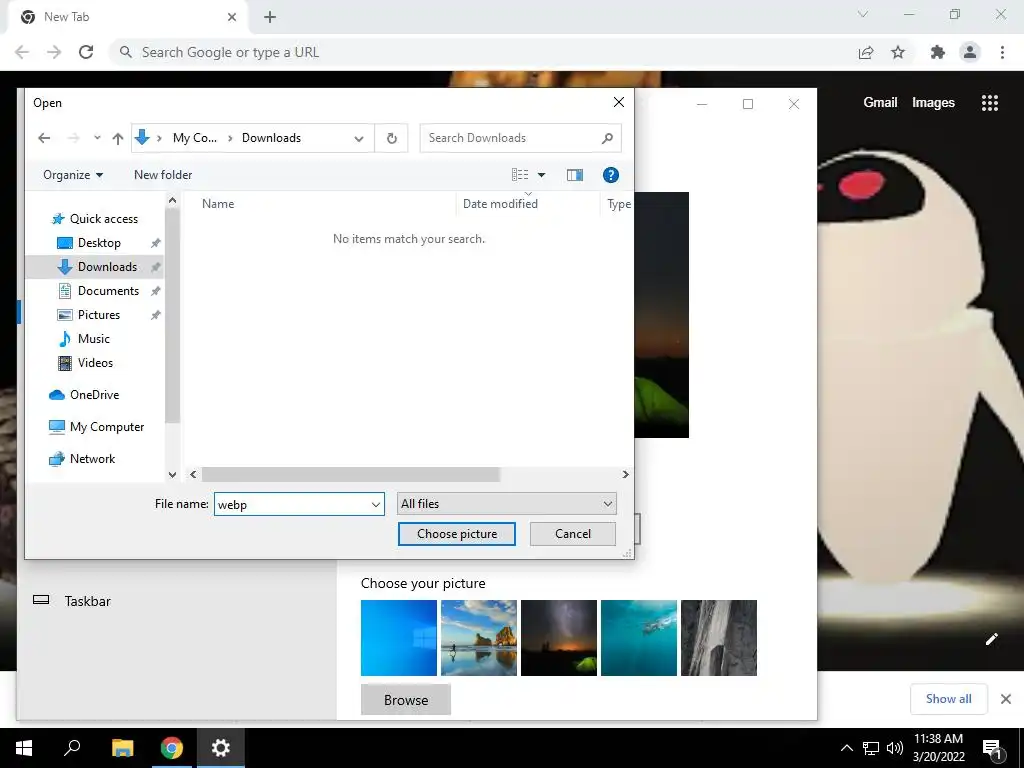Viewport: 1024px width, 768px height.
Task: Refresh the Downloads folder listing
Action: [391, 138]
